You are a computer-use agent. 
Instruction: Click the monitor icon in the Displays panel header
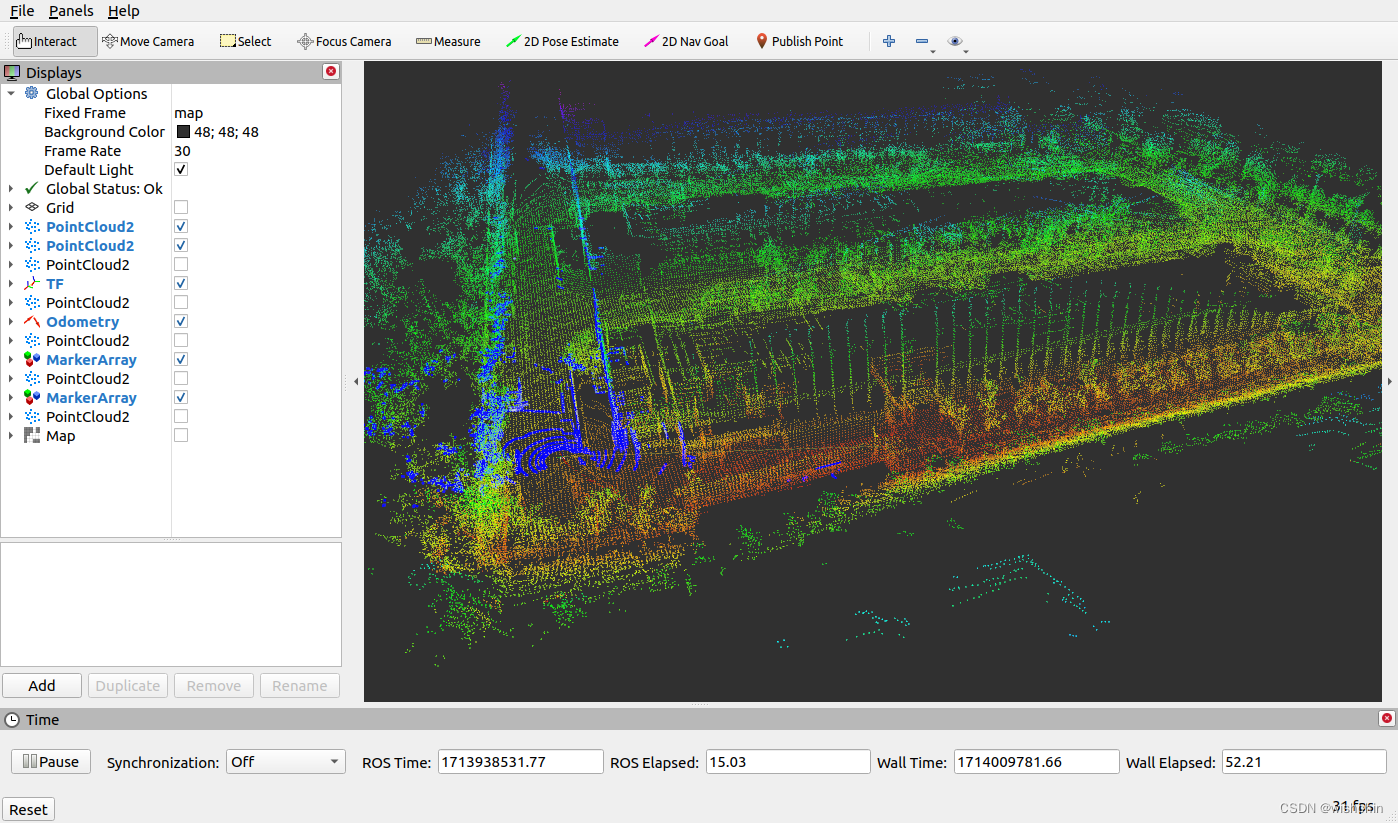[12, 72]
